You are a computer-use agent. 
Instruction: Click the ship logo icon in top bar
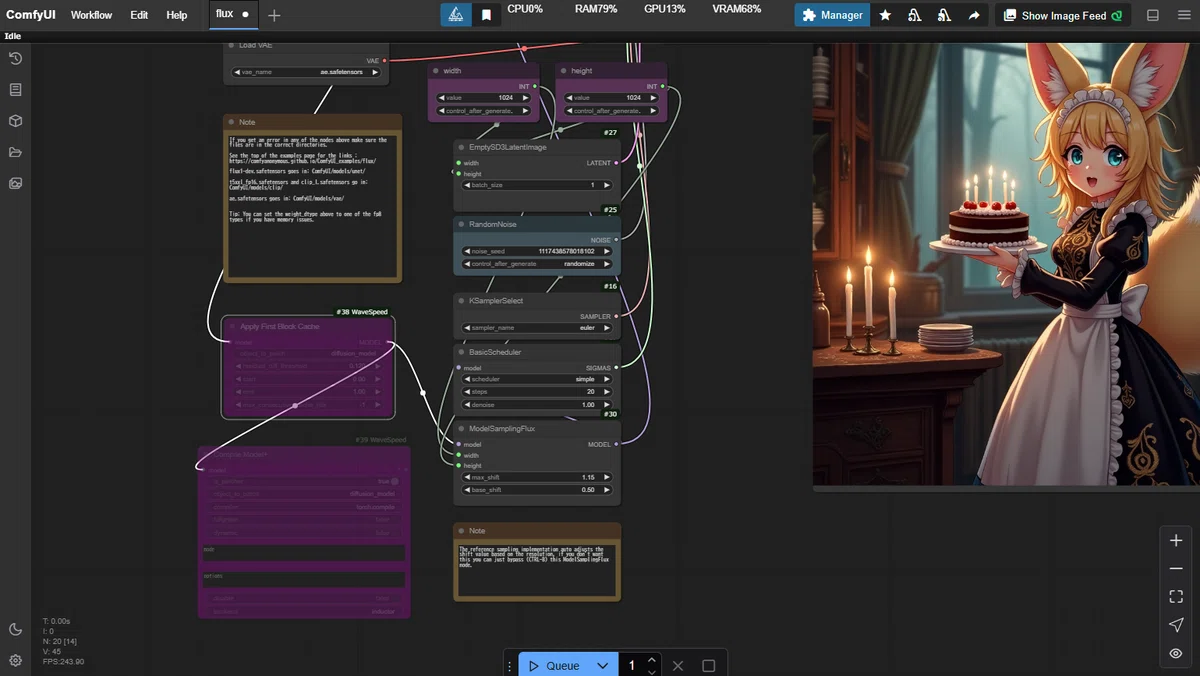click(x=456, y=15)
